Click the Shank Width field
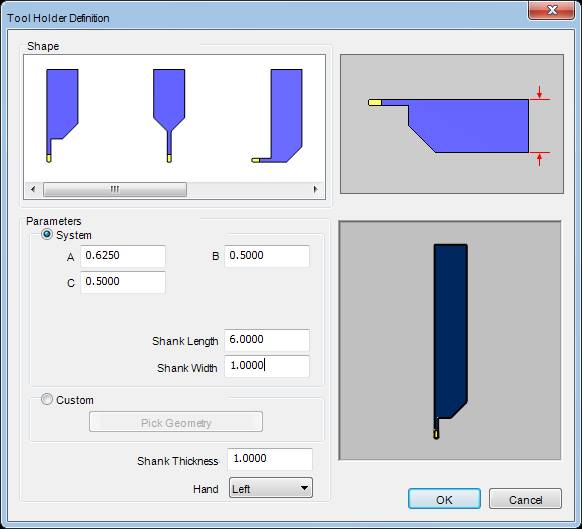 267,366
